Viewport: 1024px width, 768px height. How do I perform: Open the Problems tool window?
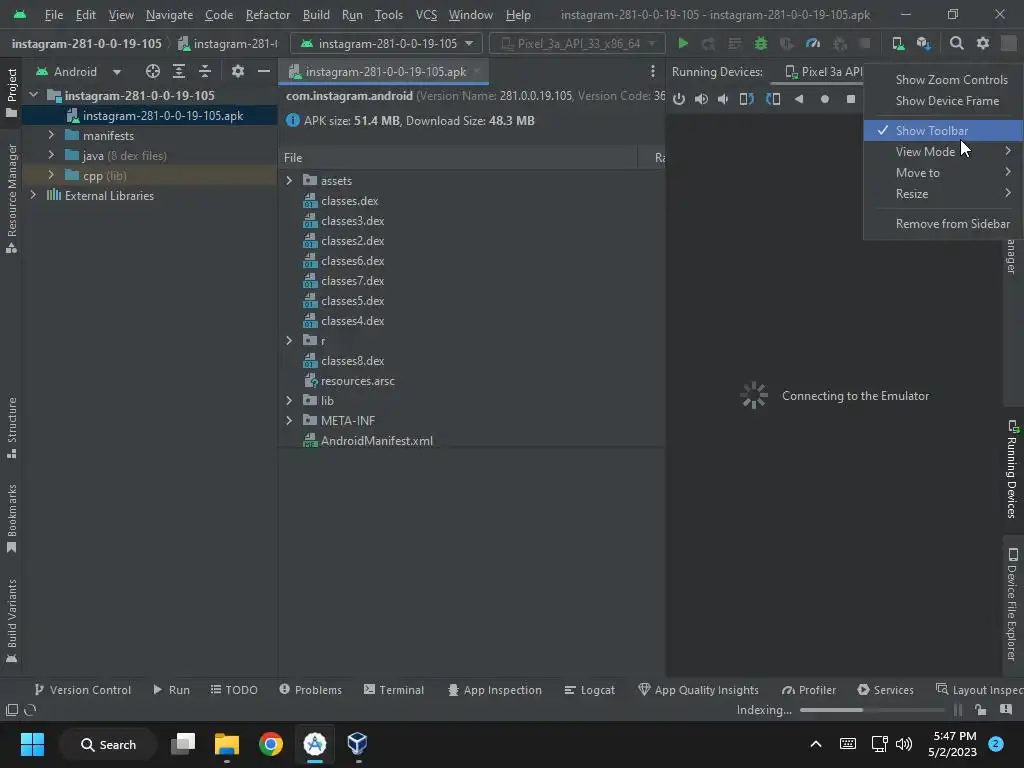point(310,690)
